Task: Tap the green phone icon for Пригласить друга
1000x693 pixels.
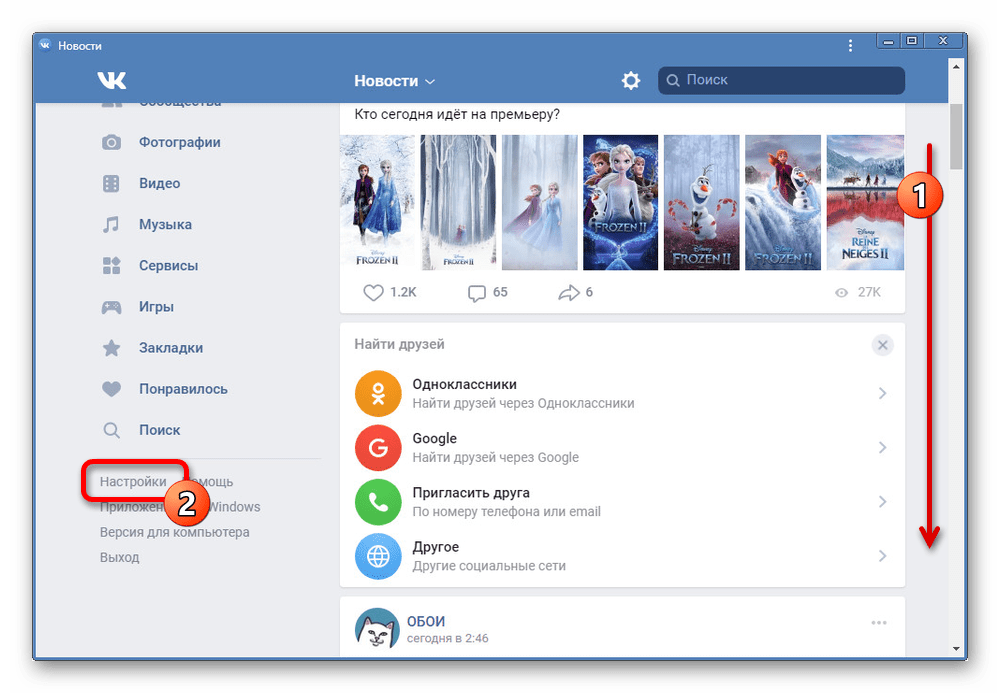Action: click(378, 502)
